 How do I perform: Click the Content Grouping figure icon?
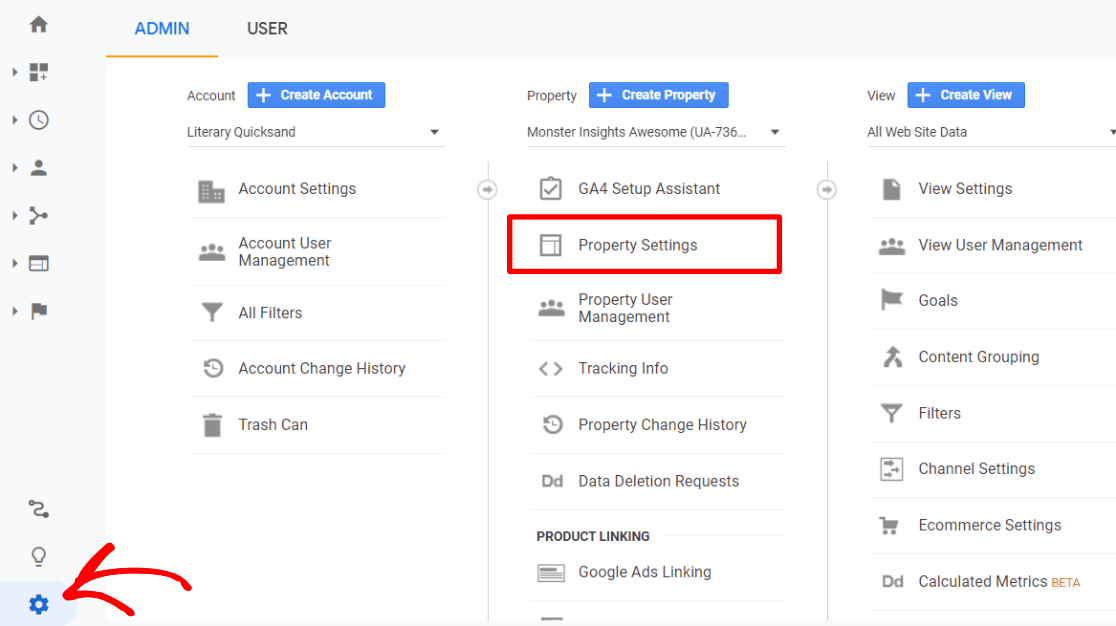coord(892,356)
